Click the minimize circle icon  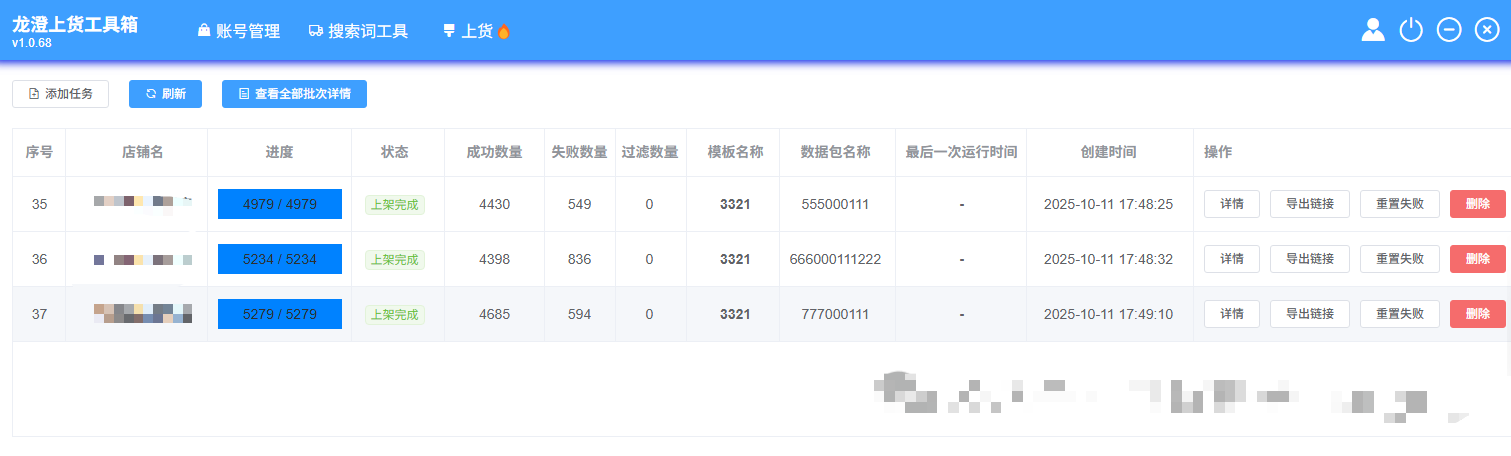[1449, 30]
